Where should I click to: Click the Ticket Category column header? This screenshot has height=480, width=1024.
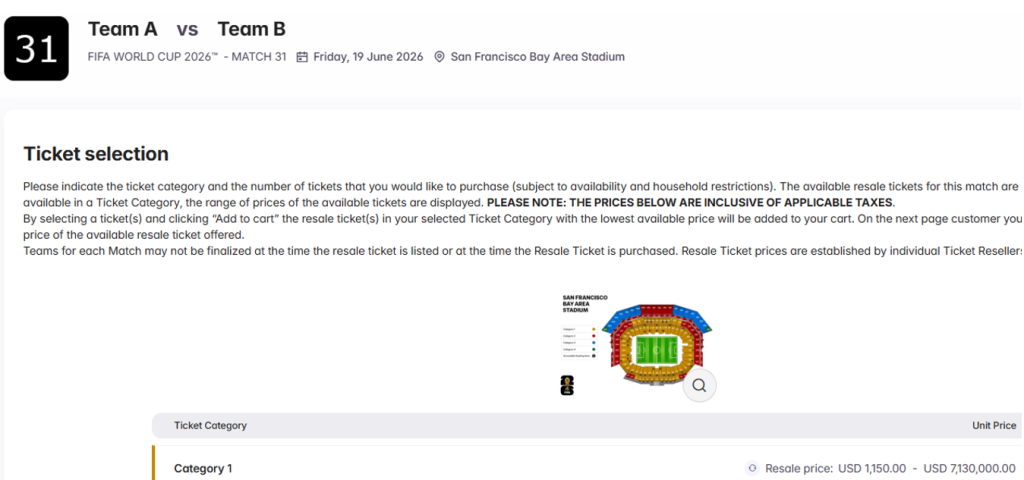coord(210,425)
